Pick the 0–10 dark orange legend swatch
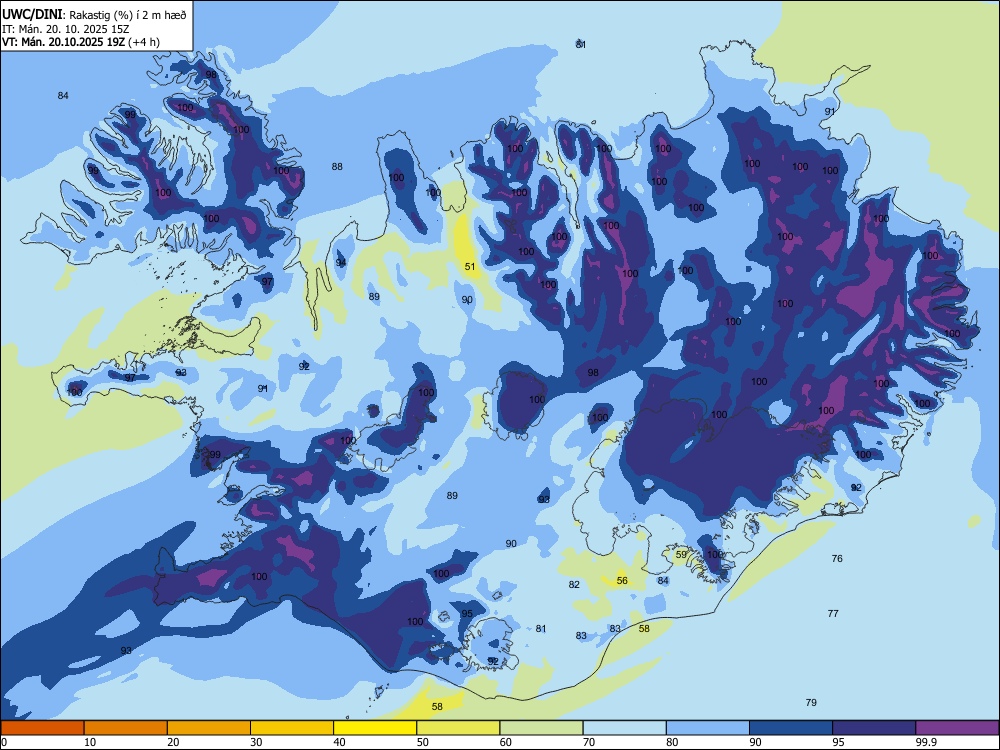The height and width of the screenshot is (750, 1000). pyautogui.click(x=42, y=728)
